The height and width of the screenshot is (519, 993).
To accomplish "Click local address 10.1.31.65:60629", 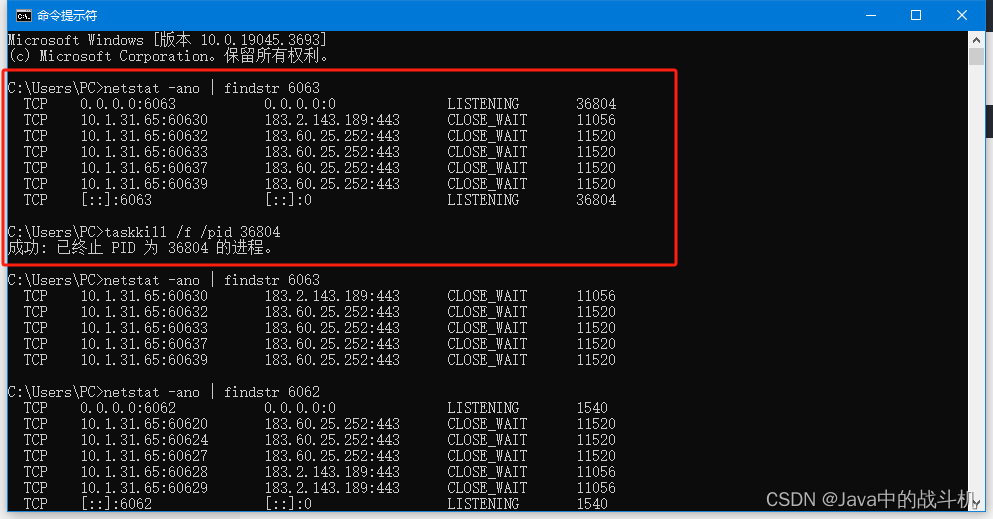I will click(144, 488).
